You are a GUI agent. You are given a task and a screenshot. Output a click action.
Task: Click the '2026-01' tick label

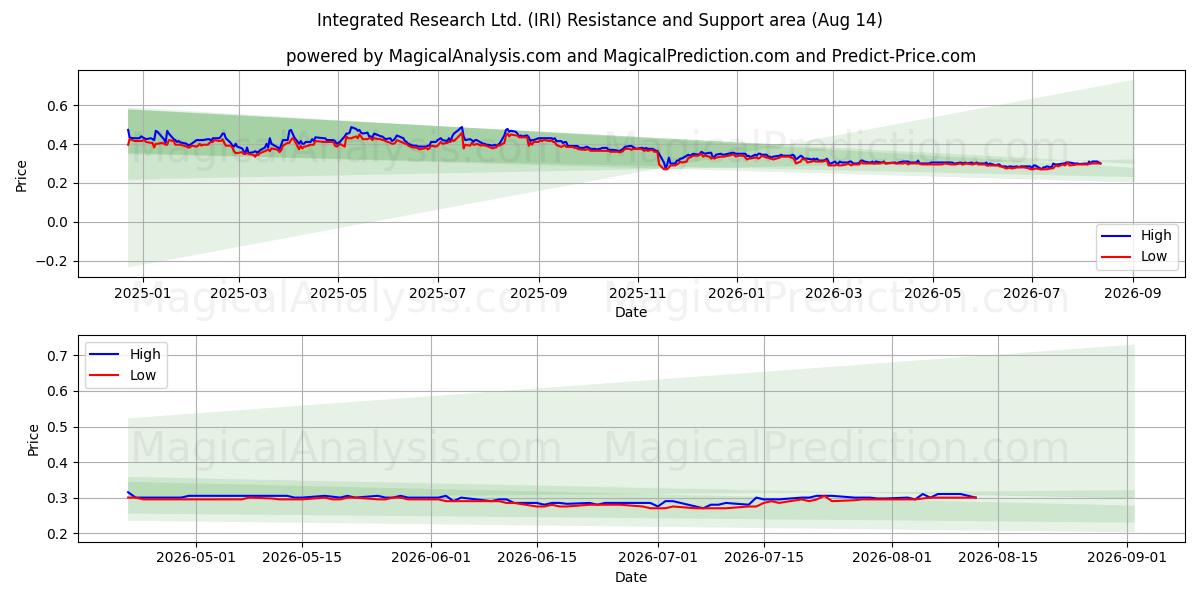coord(737,293)
